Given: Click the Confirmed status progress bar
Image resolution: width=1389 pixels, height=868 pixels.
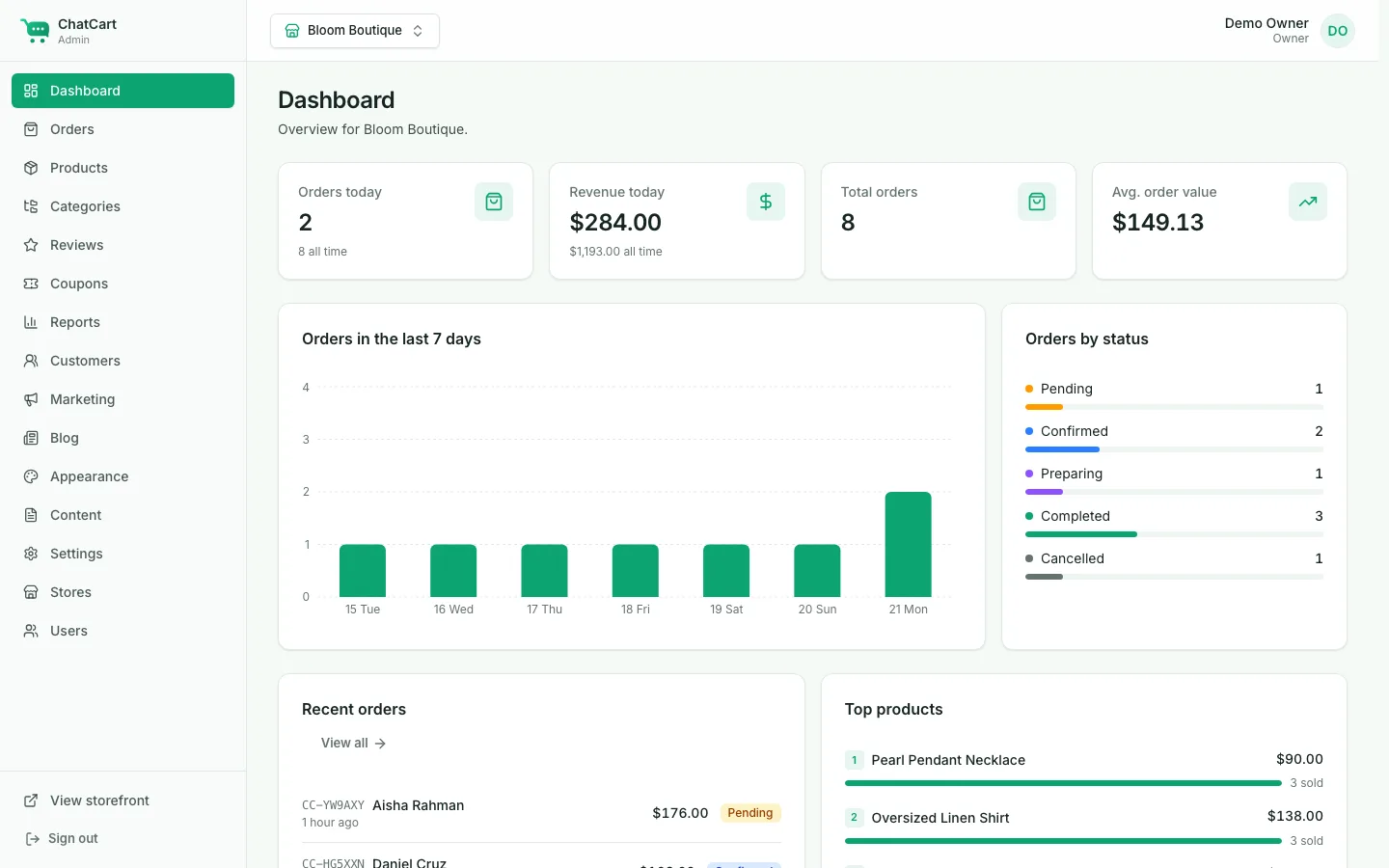Looking at the screenshot, I should pos(1174,449).
